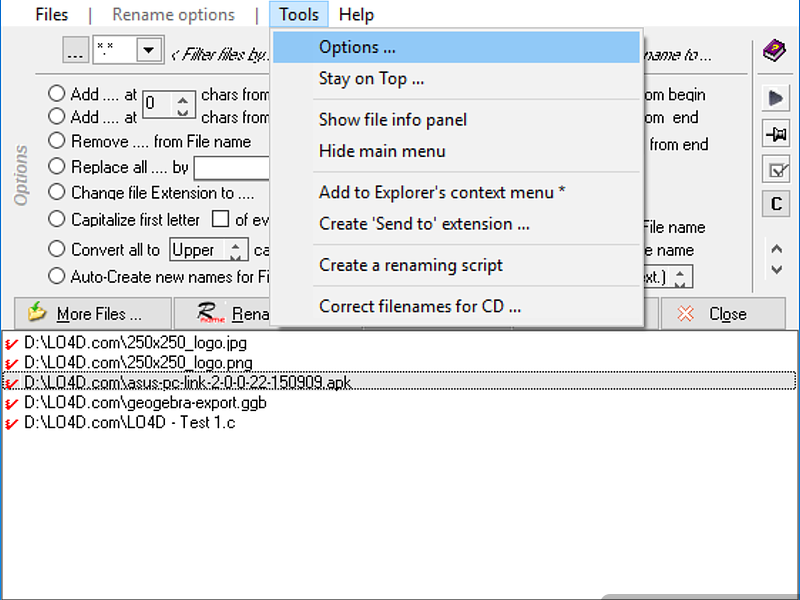The image size is (800, 600).
Task: Choose 'Options ...' in Tools menu
Action: click(x=456, y=47)
